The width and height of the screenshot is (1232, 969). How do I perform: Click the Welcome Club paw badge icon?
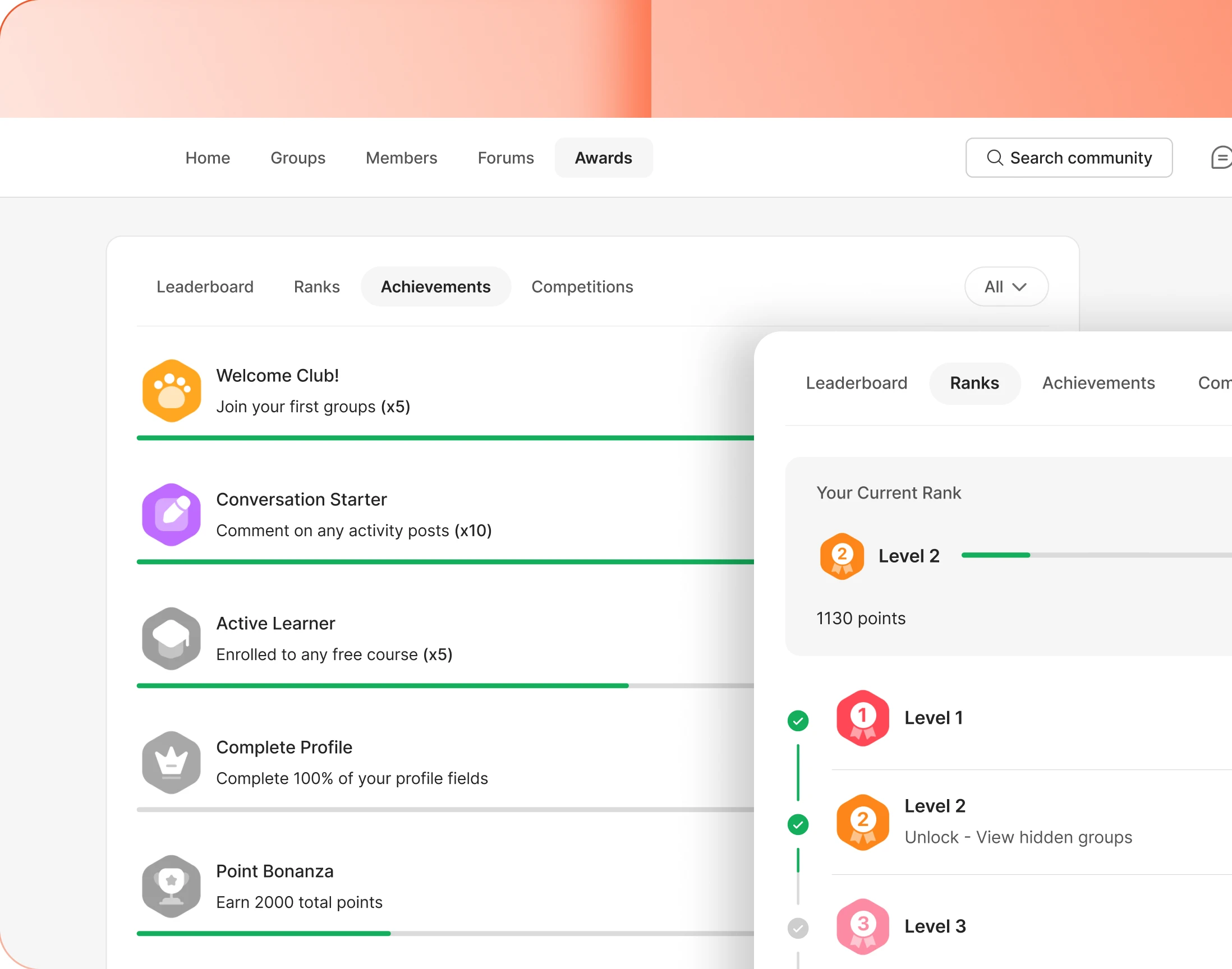(x=171, y=391)
